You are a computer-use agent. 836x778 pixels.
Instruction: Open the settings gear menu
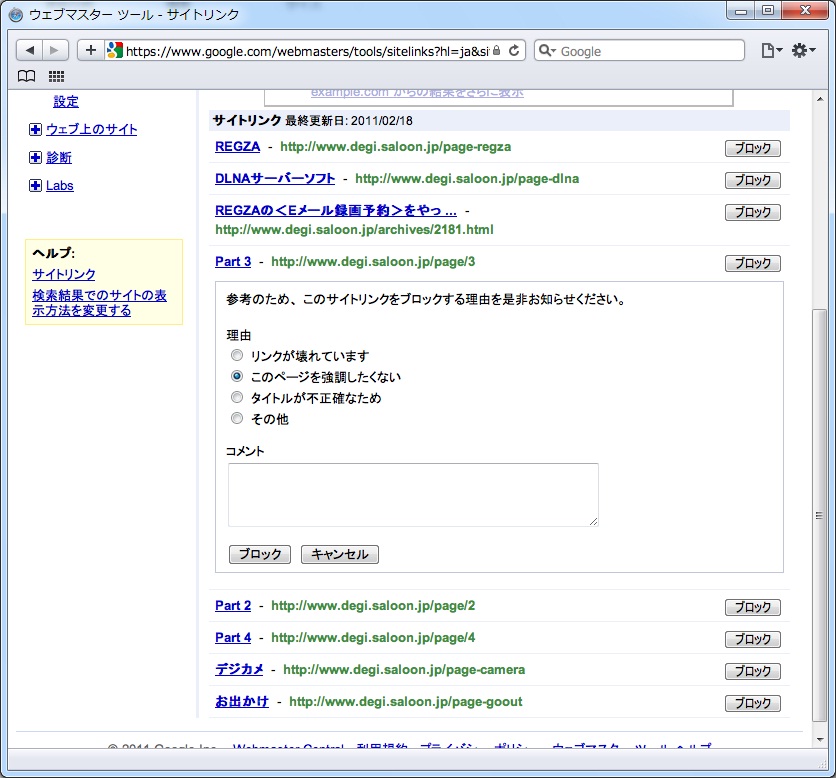click(803, 51)
